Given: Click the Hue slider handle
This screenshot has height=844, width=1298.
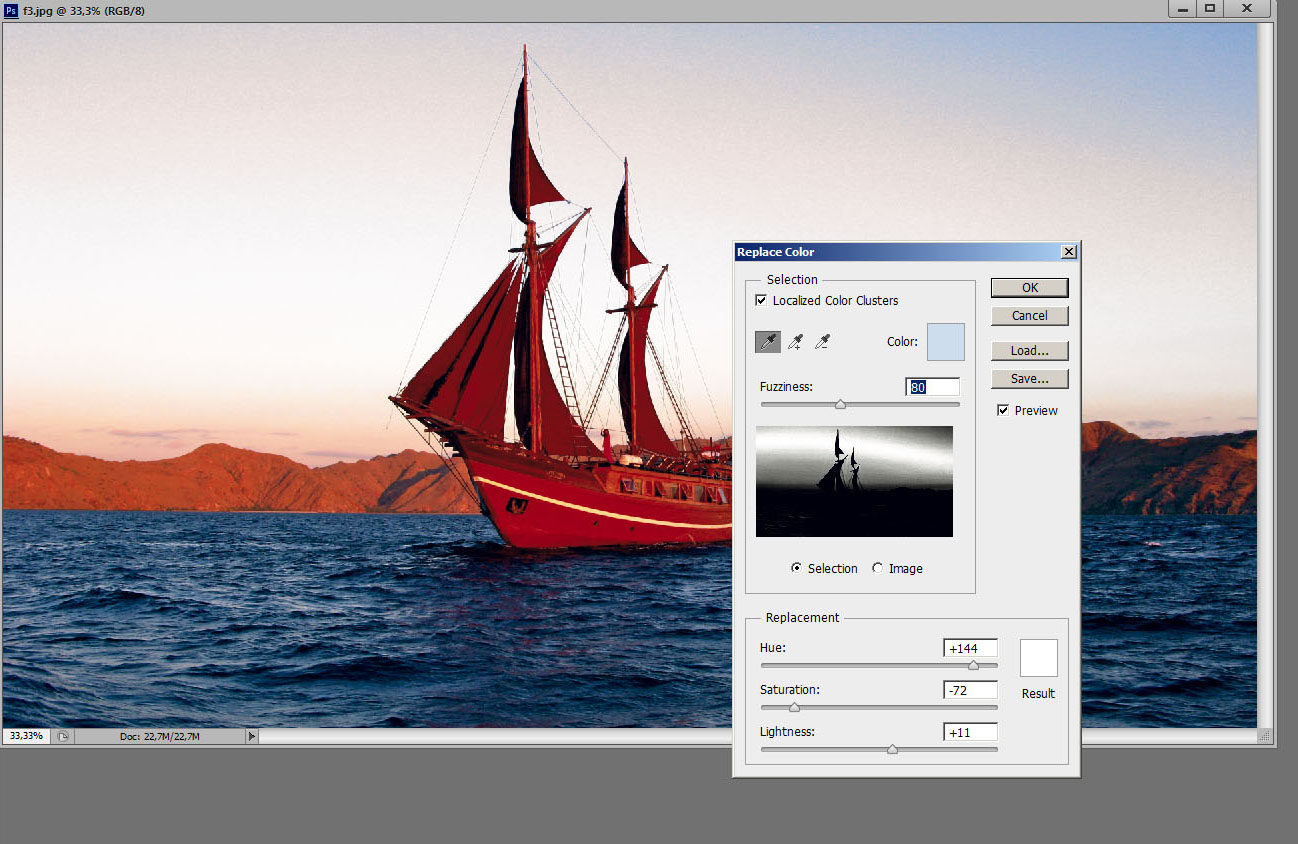Looking at the screenshot, I should [973, 664].
